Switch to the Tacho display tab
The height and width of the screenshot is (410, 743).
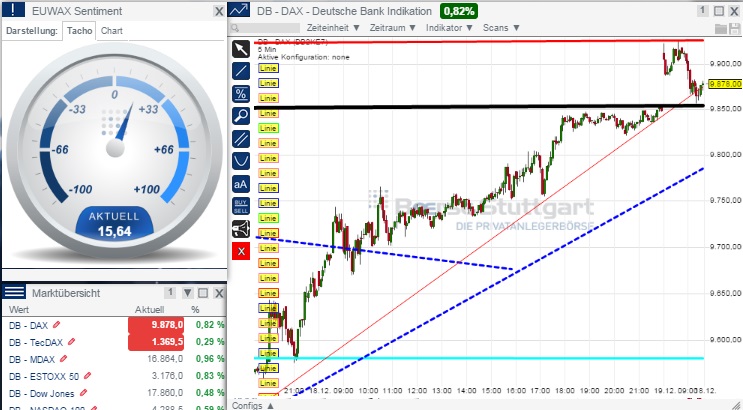[x=79, y=31]
